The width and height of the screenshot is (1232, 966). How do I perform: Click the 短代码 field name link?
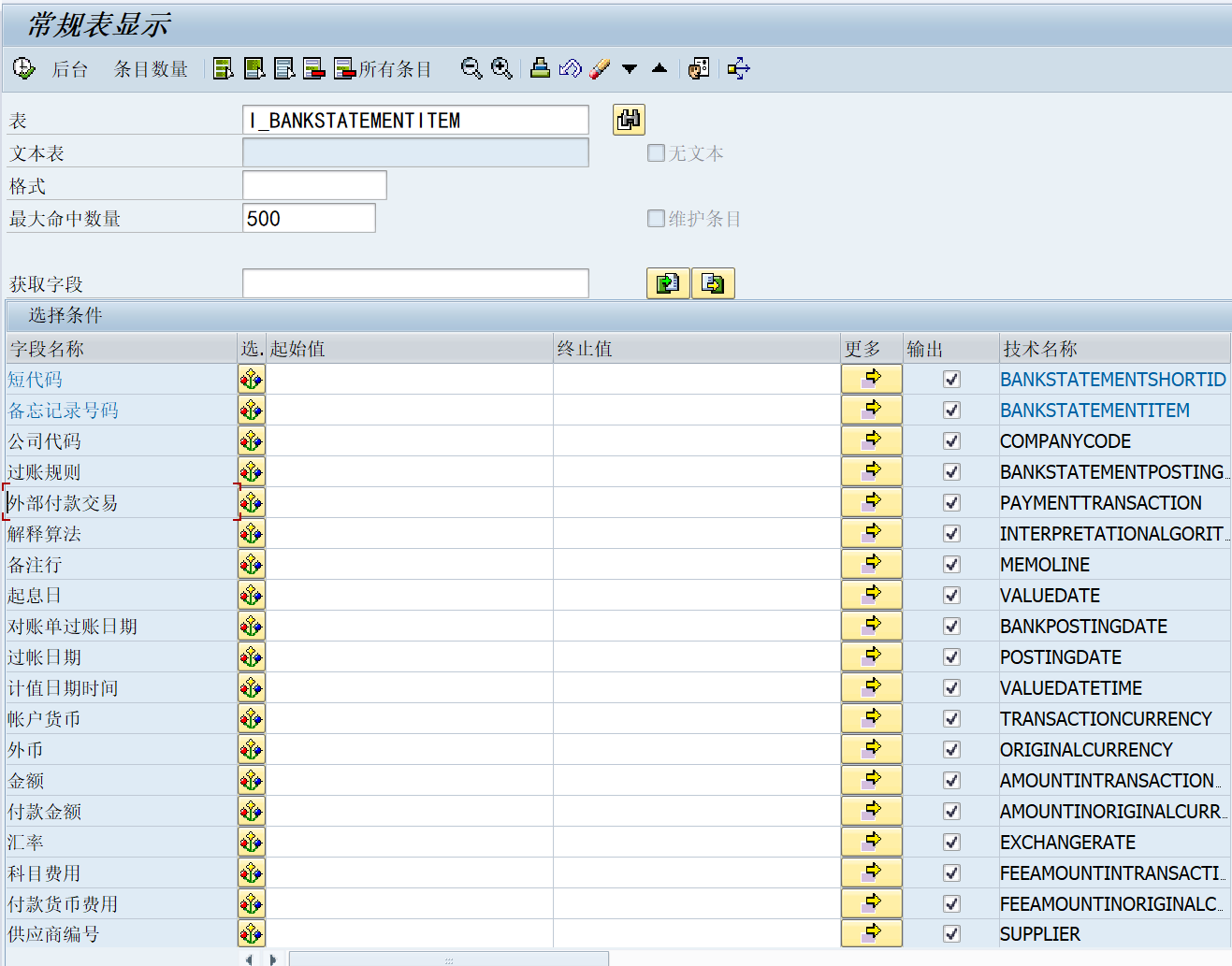36,380
